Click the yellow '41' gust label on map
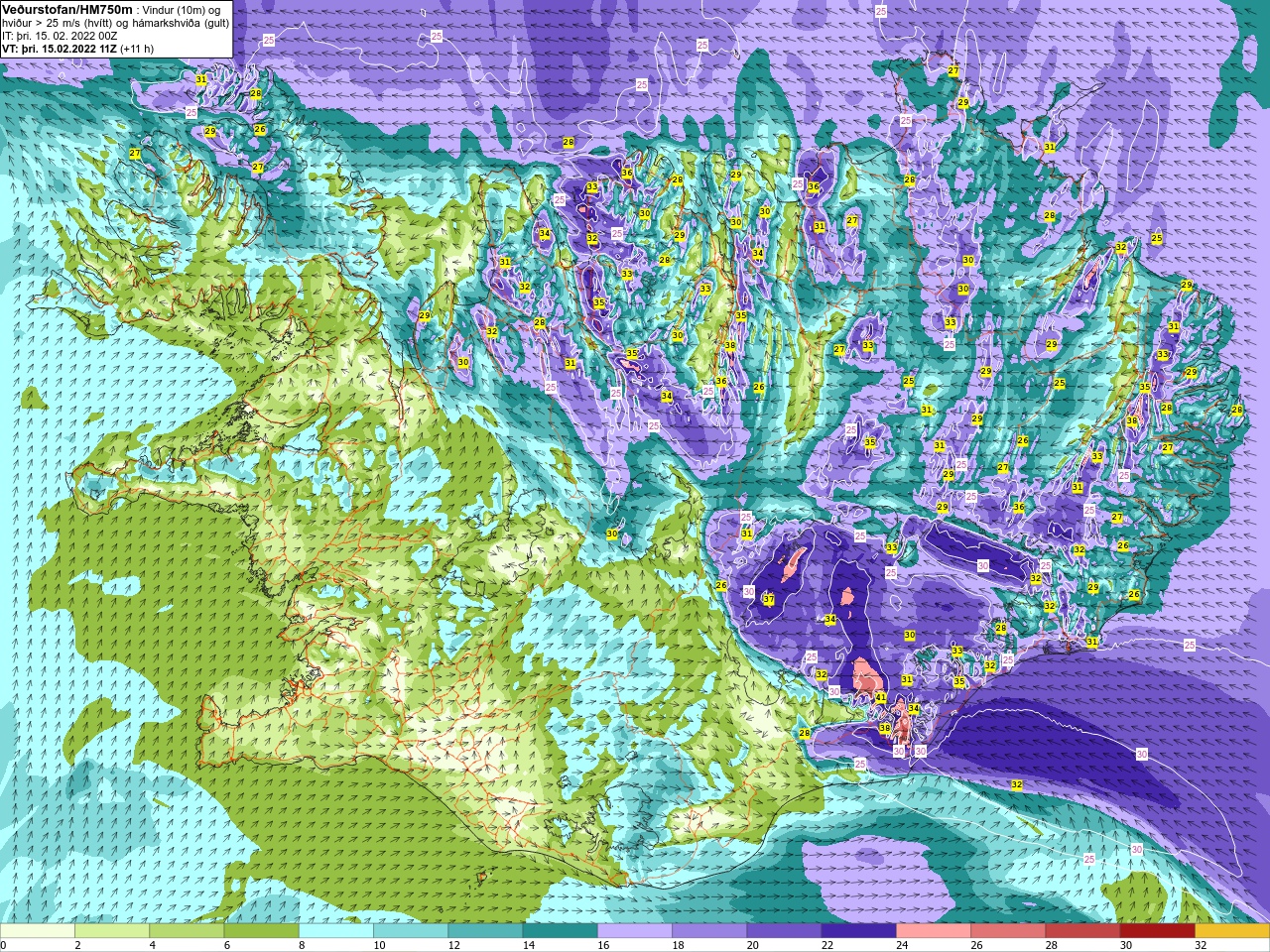The image size is (1270, 952). 881,698
